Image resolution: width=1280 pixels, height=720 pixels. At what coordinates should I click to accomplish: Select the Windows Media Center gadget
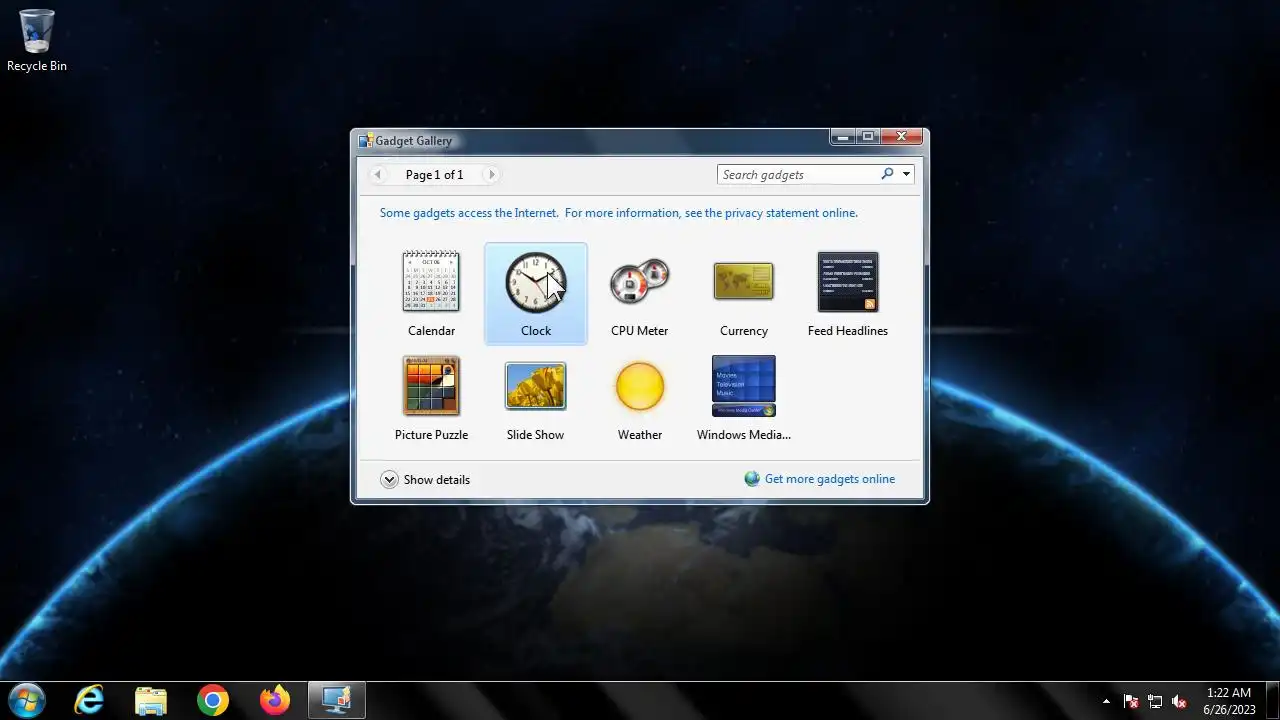coord(744,386)
